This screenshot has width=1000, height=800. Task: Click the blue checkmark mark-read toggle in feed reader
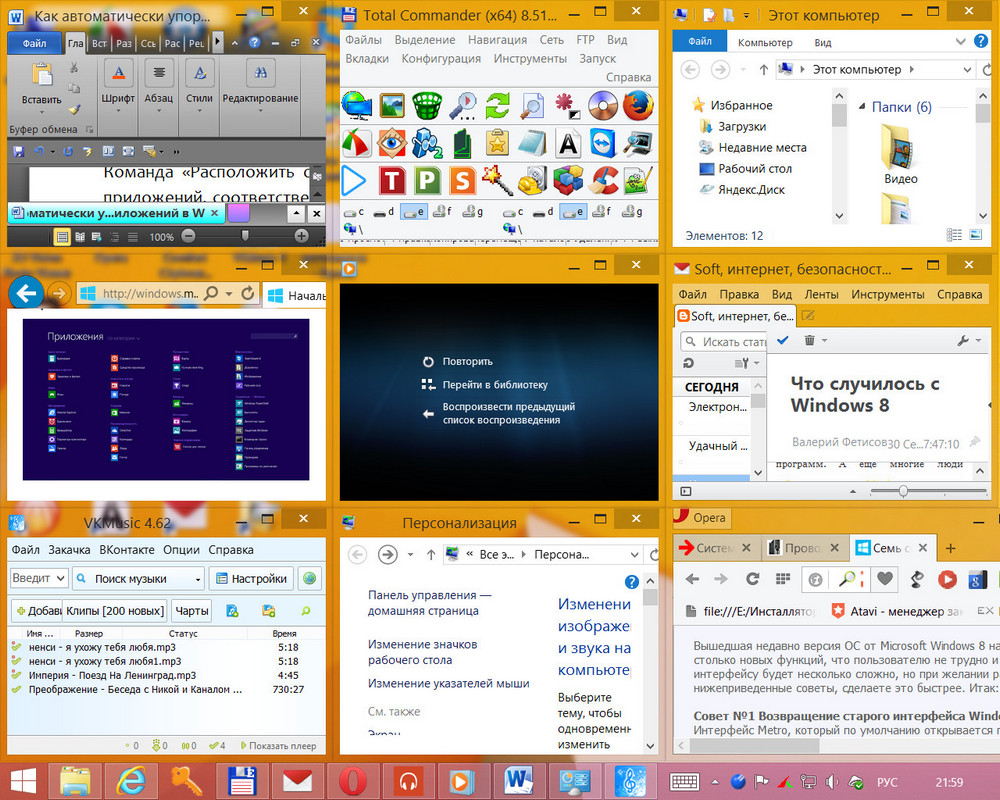pyautogui.click(x=783, y=340)
